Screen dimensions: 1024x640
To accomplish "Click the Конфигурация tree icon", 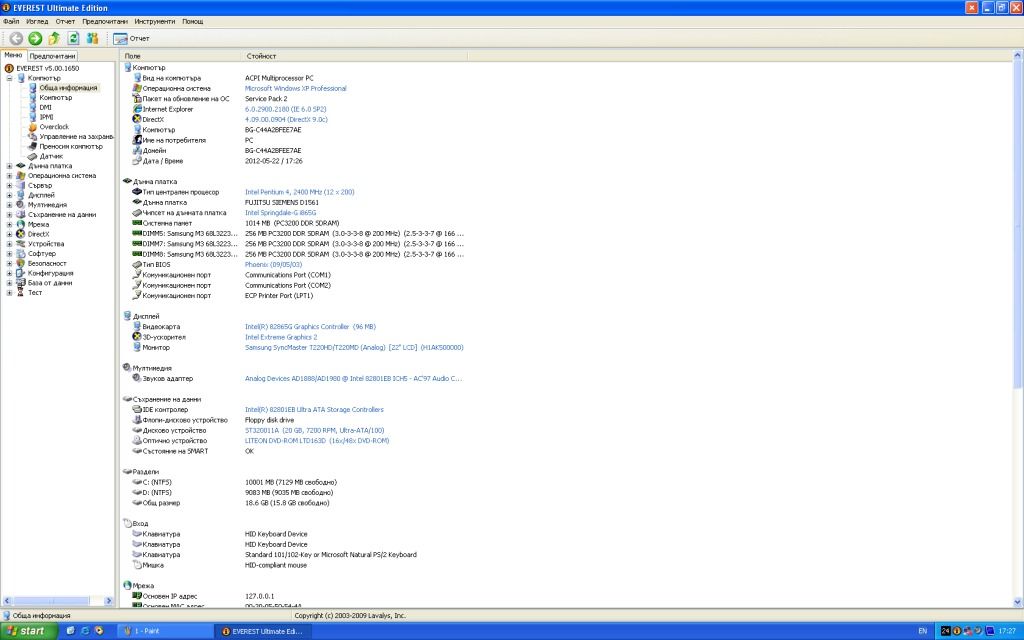I will pos(21,273).
